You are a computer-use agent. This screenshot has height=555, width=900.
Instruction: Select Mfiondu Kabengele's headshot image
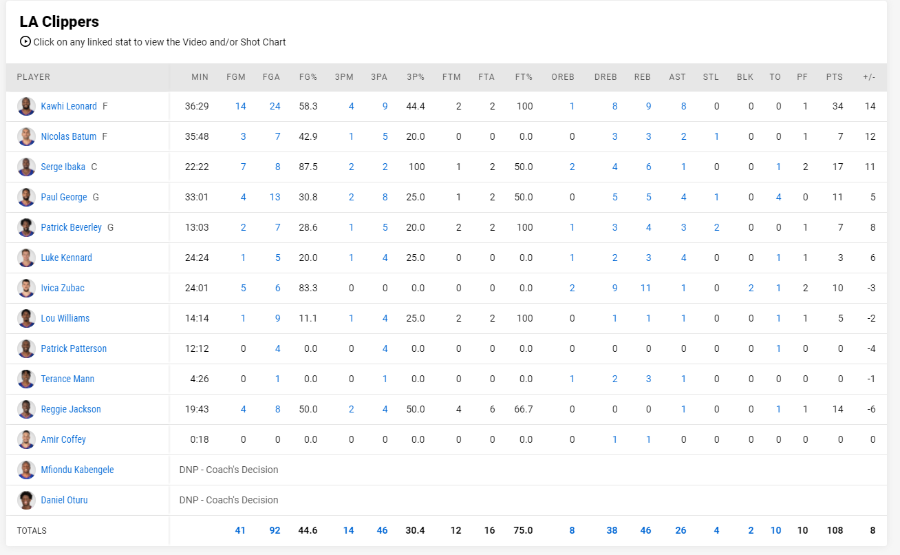(26, 469)
